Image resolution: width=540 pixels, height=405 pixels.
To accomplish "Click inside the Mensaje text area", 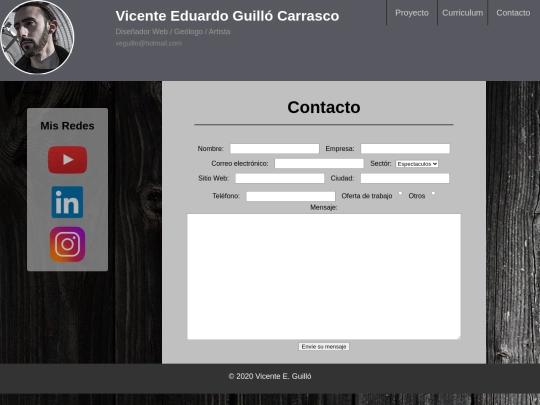I will coord(324,277).
